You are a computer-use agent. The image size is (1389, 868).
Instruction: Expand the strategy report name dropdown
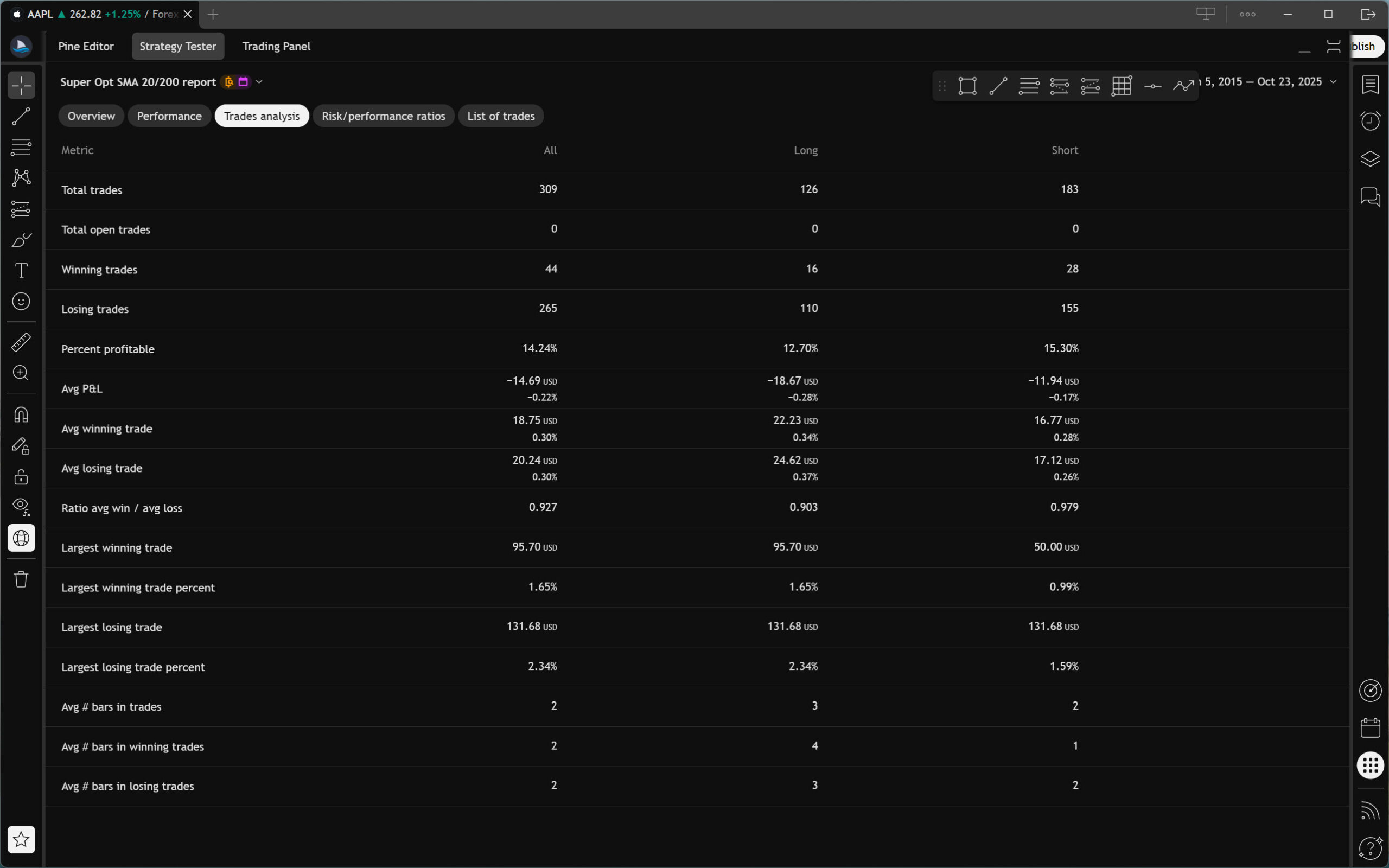(x=259, y=82)
